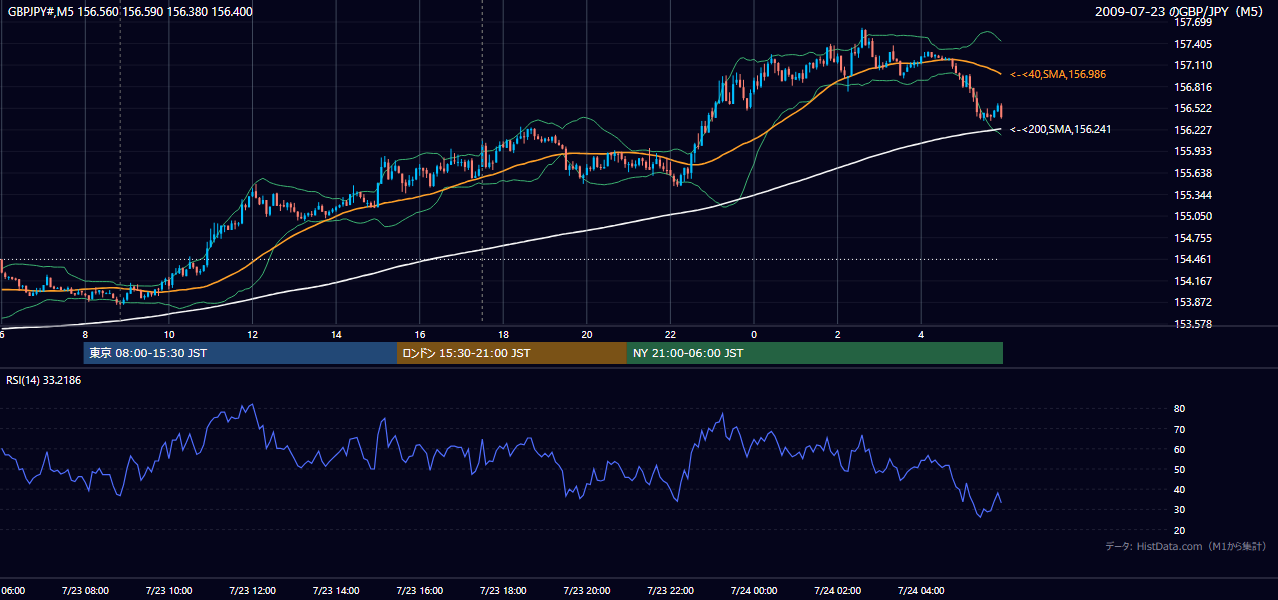The width and height of the screenshot is (1278, 600).
Task: Click price axis value 154.461
Action: click(1193, 259)
